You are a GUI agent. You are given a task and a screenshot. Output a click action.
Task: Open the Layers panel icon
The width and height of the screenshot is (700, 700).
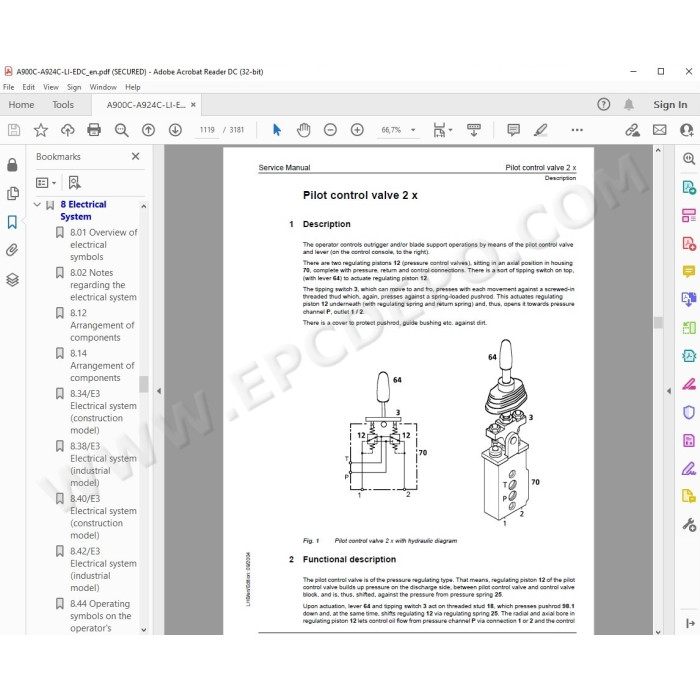12,279
